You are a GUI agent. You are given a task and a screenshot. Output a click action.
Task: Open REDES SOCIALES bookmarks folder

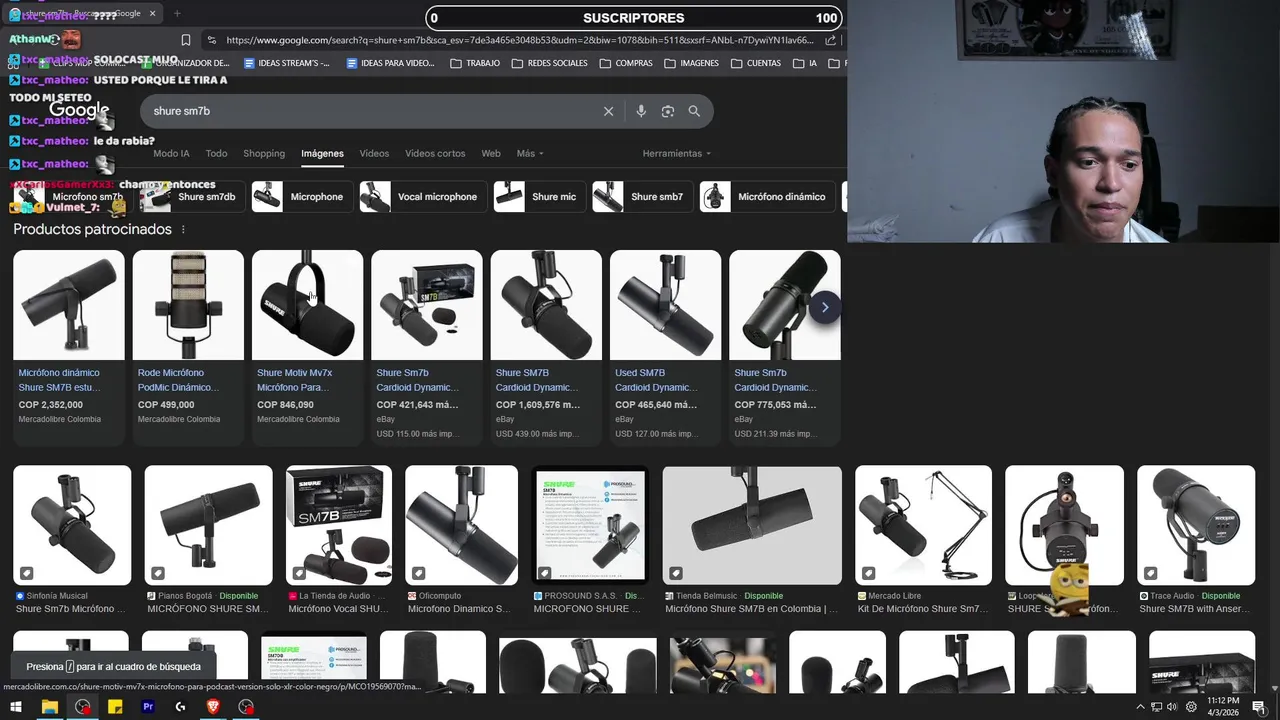(x=549, y=63)
